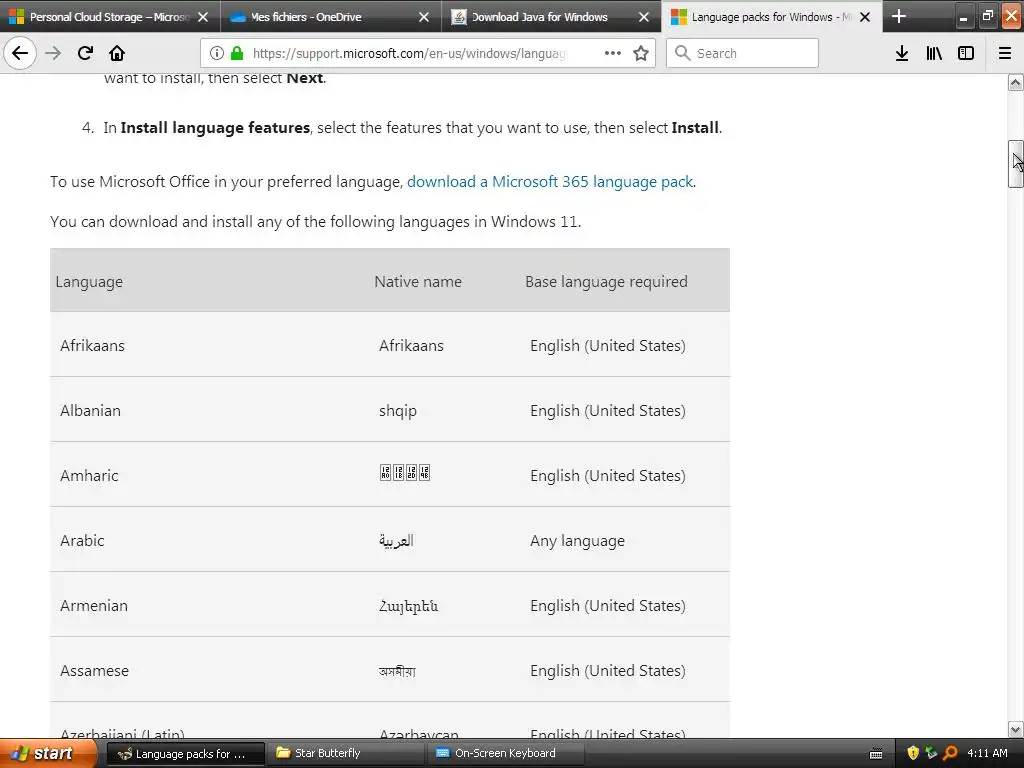Select the Afrikaans language cell
The height and width of the screenshot is (768, 1024).
[92, 345]
